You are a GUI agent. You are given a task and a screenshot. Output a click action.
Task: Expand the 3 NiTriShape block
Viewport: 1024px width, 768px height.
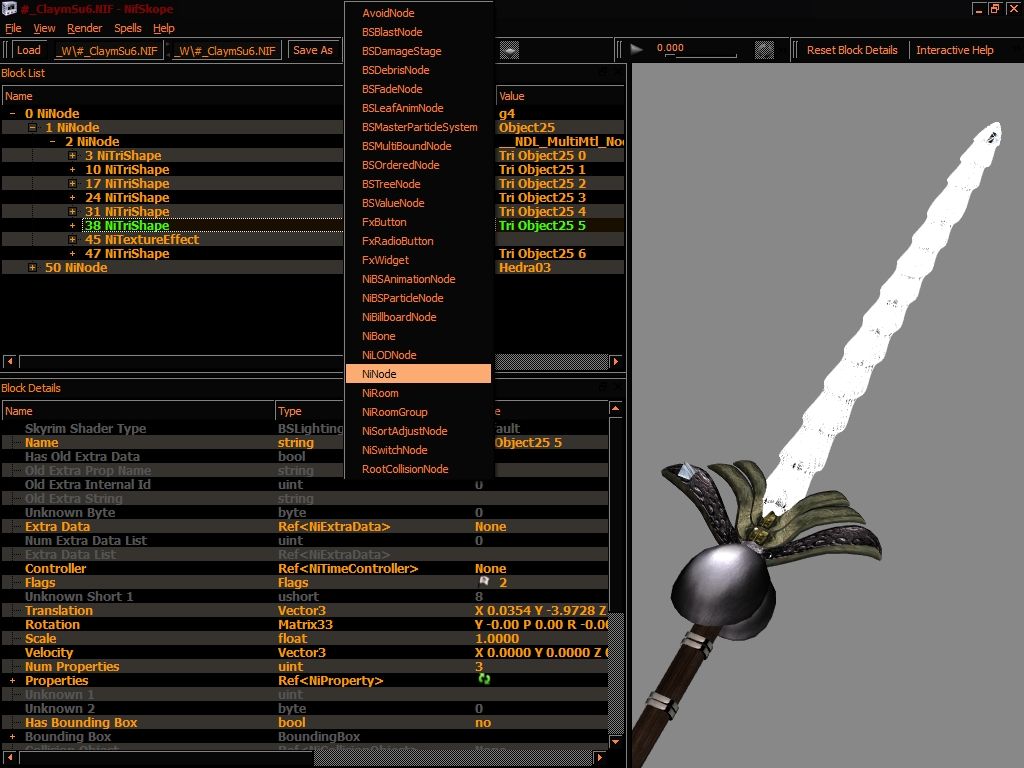click(x=72, y=155)
